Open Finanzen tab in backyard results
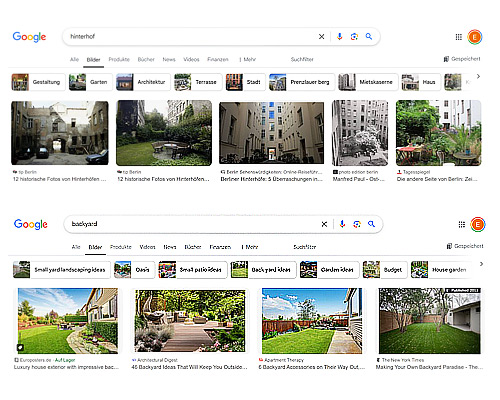 point(220,247)
